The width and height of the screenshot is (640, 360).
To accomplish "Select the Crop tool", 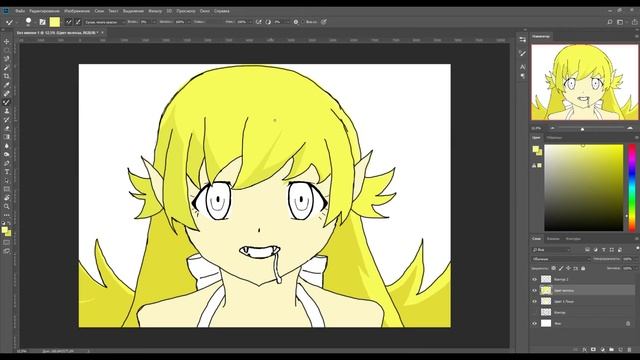I will (x=7, y=76).
